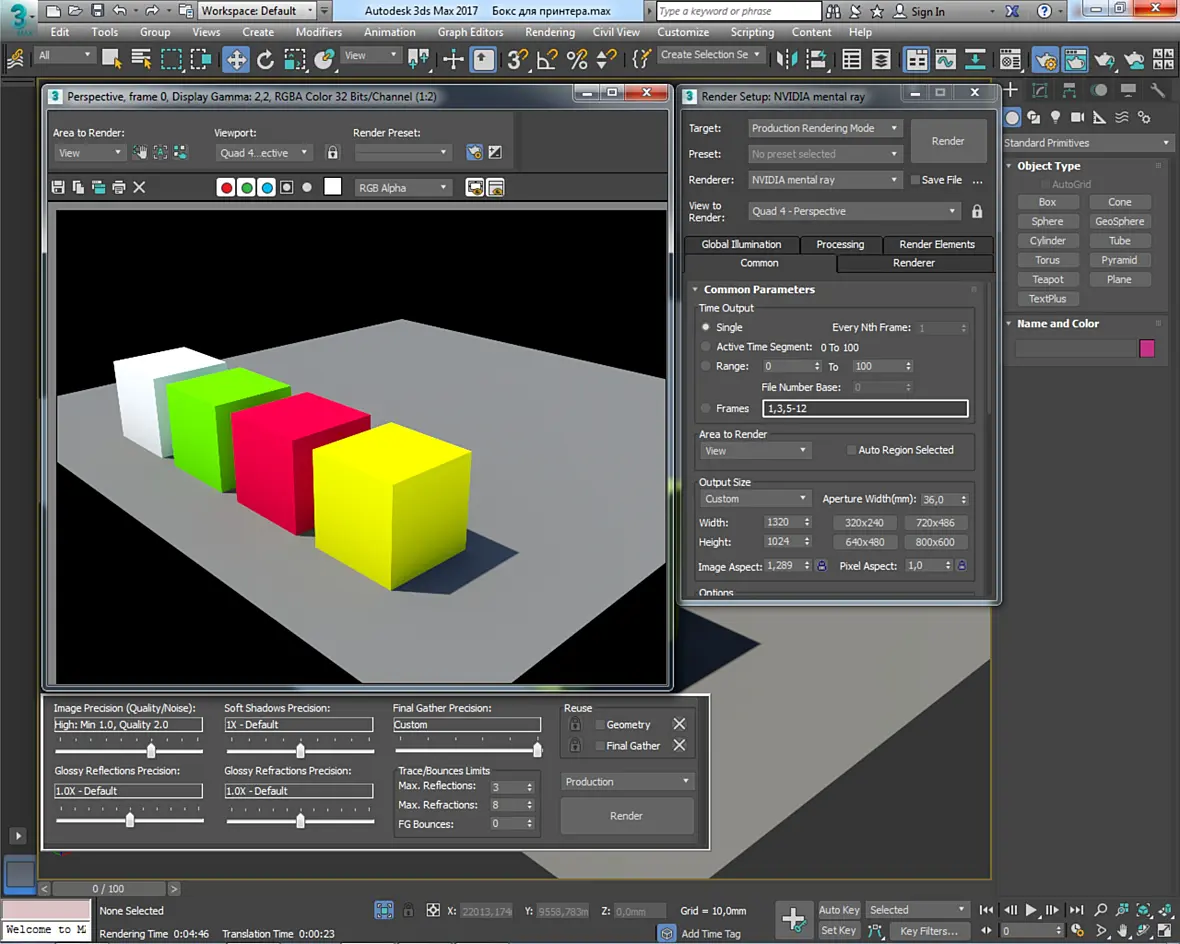Switch to the Global Illumination tab
Viewport: 1180px width, 944px height.
(x=741, y=244)
